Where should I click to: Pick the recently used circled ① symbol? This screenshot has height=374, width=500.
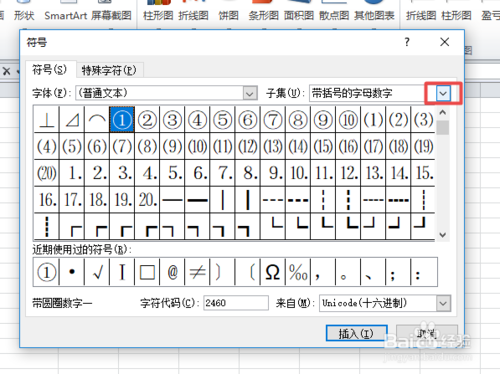(x=47, y=272)
